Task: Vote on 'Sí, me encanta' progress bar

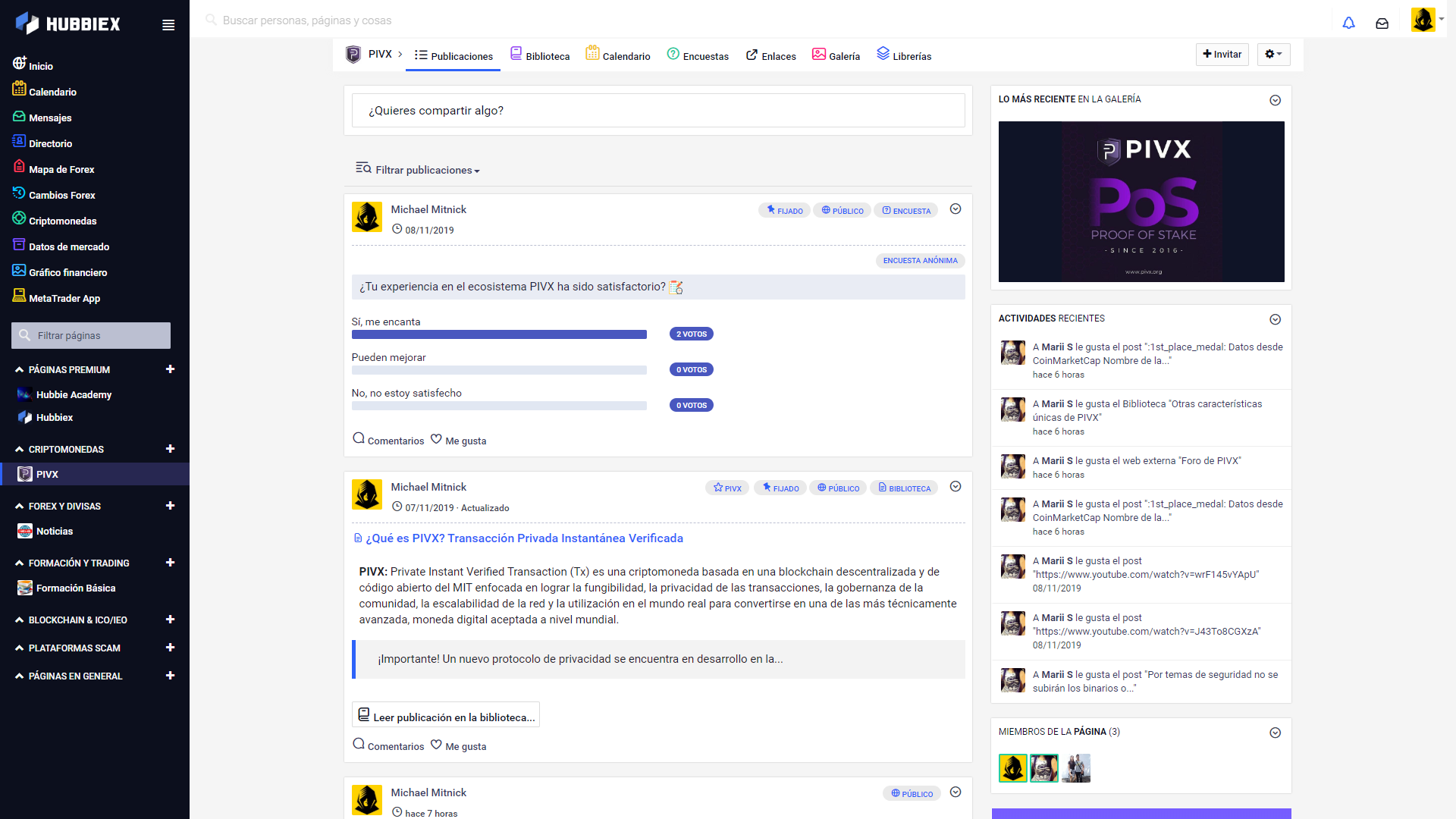Action: coord(499,334)
